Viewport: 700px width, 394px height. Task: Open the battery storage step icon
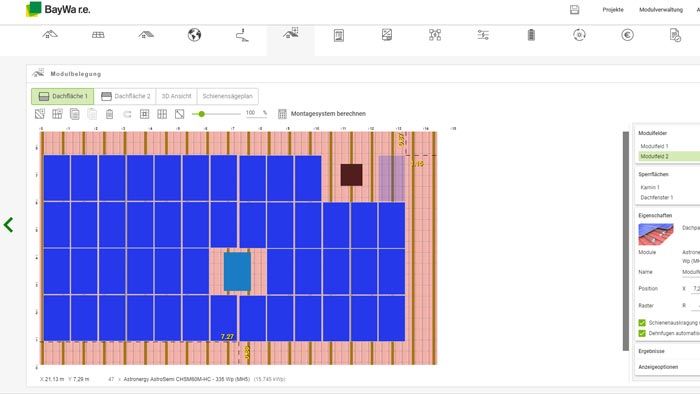click(x=531, y=35)
